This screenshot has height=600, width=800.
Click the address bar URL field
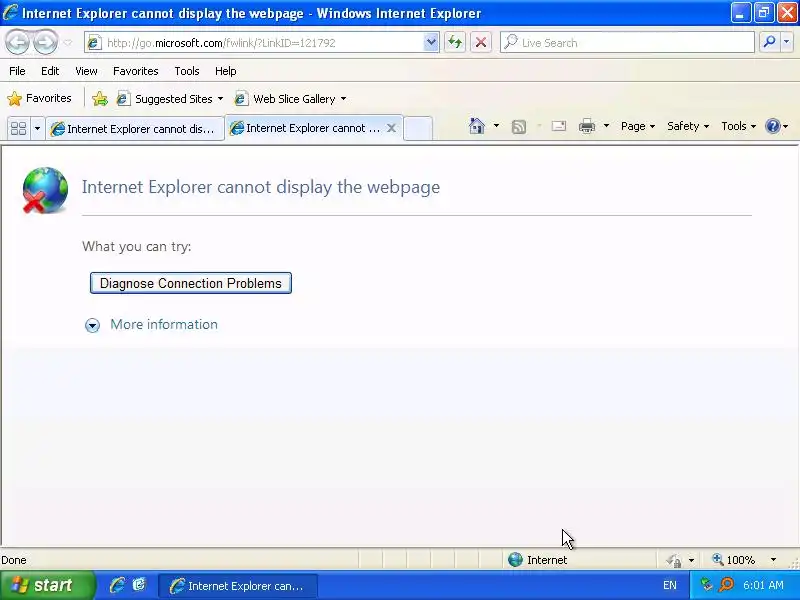(x=255, y=43)
